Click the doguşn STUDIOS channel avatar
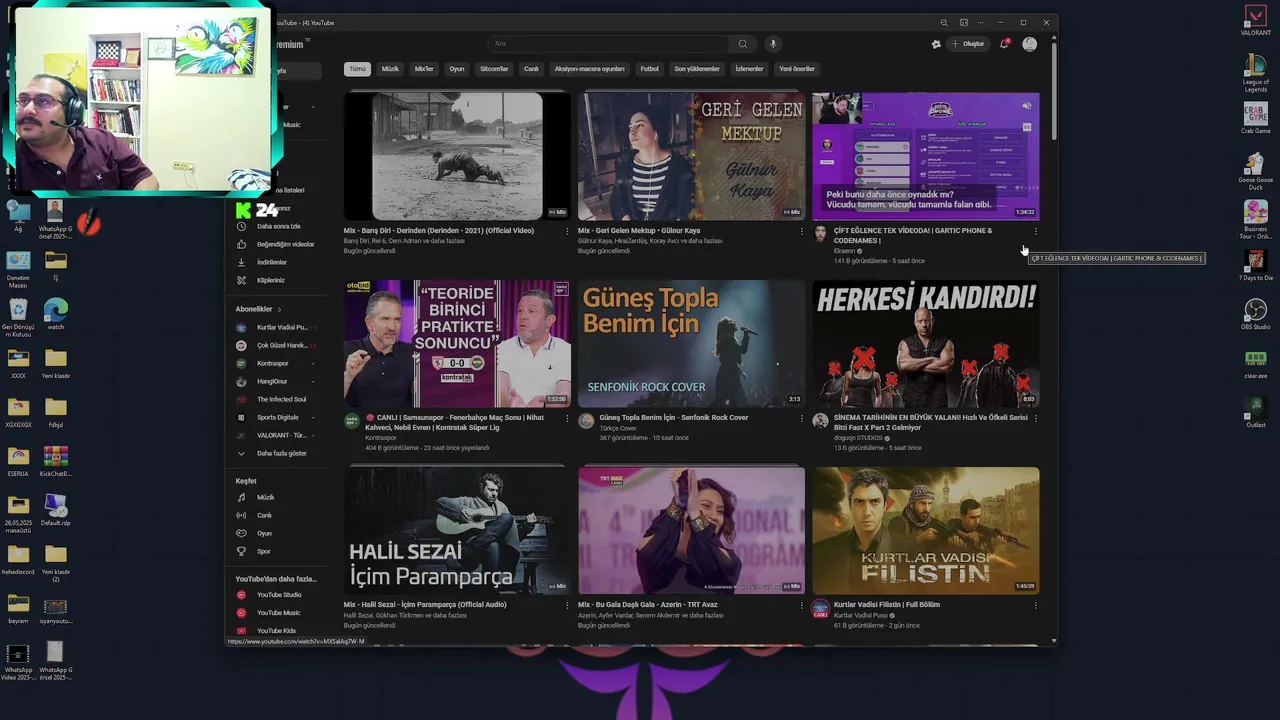1280x720 pixels. (820, 421)
